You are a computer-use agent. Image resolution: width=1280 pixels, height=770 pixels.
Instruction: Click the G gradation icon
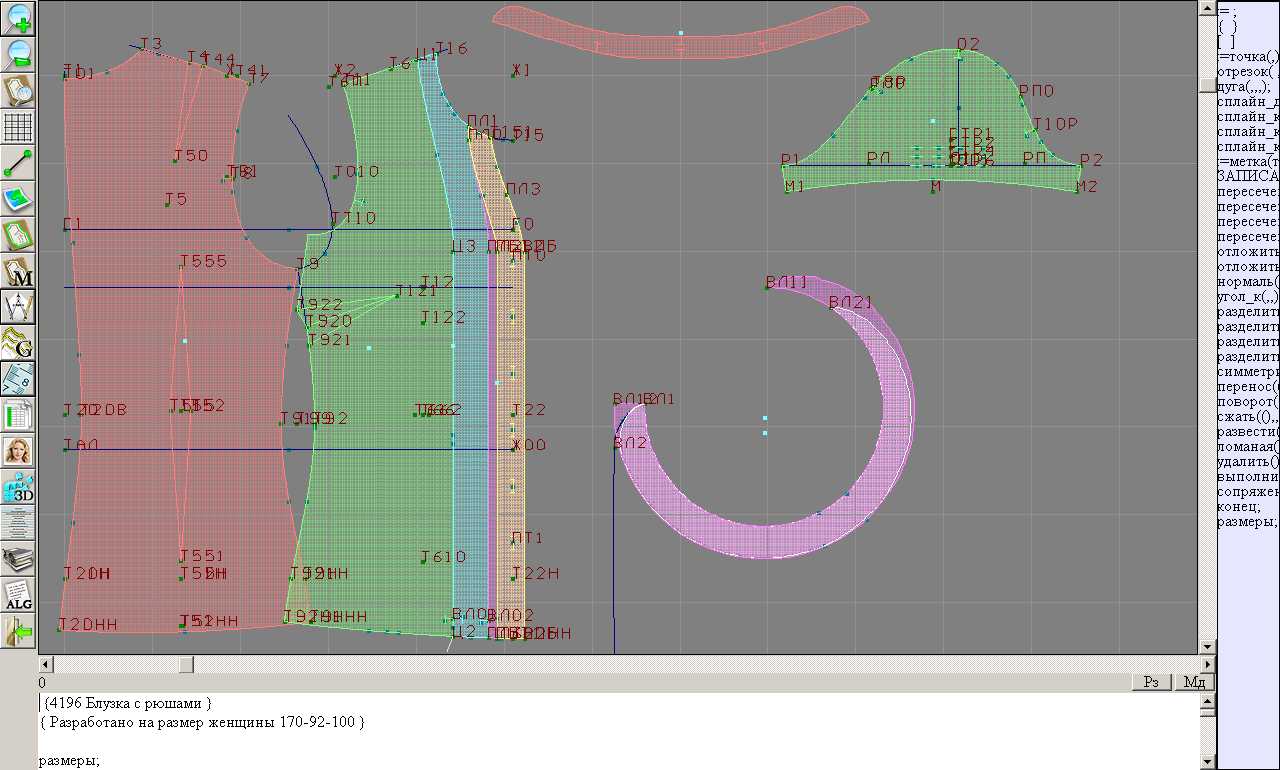[19, 343]
